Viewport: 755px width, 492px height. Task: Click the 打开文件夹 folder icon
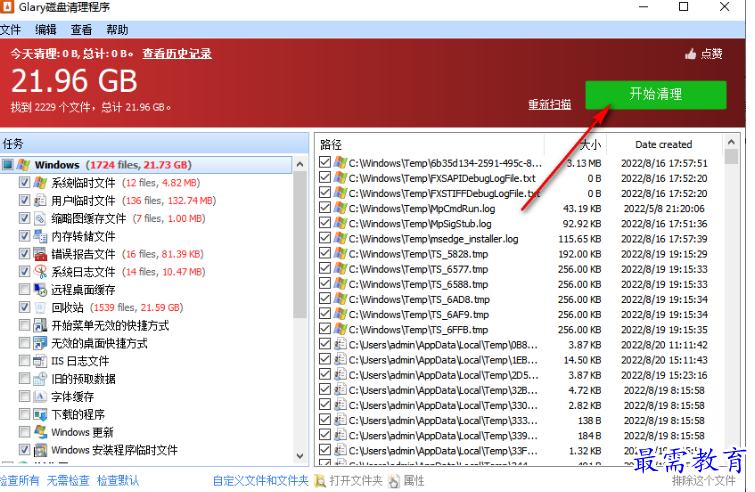click(x=320, y=480)
